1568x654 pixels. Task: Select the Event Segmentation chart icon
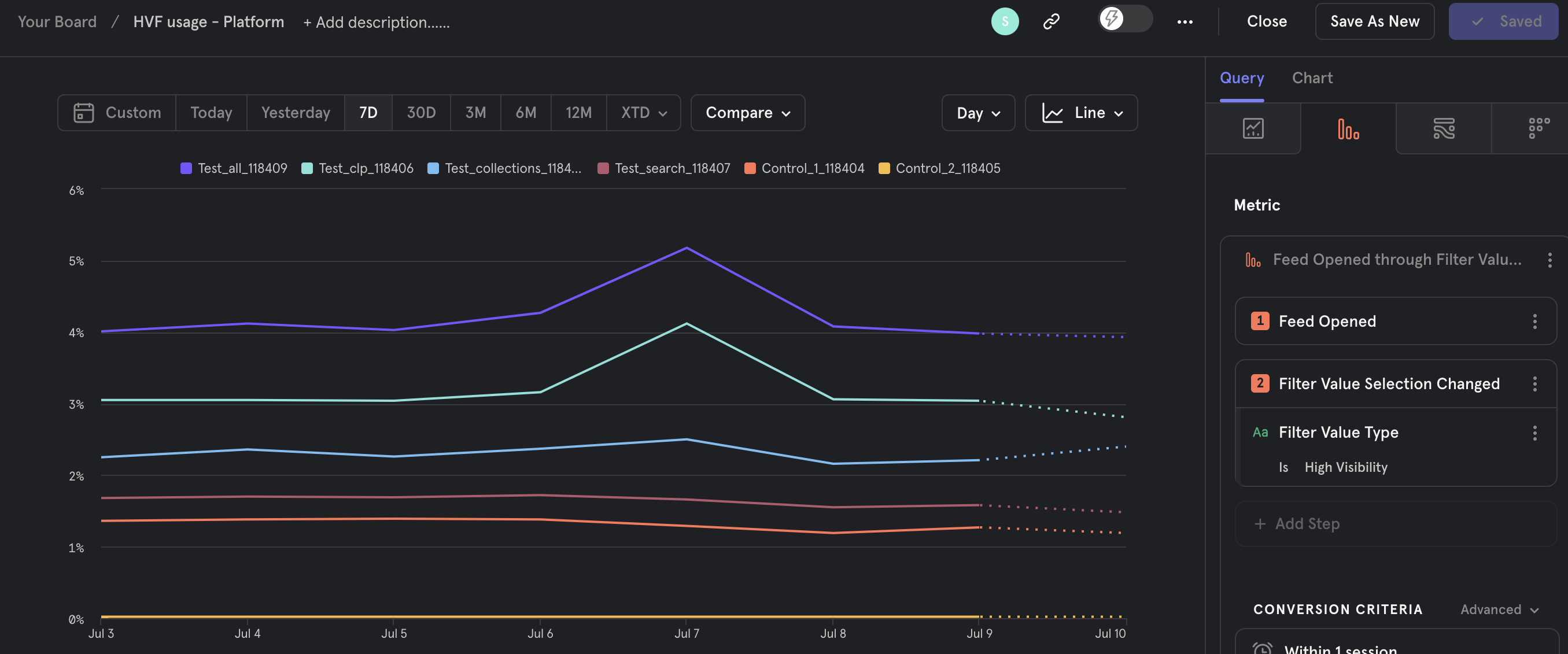[x=1253, y=128]
